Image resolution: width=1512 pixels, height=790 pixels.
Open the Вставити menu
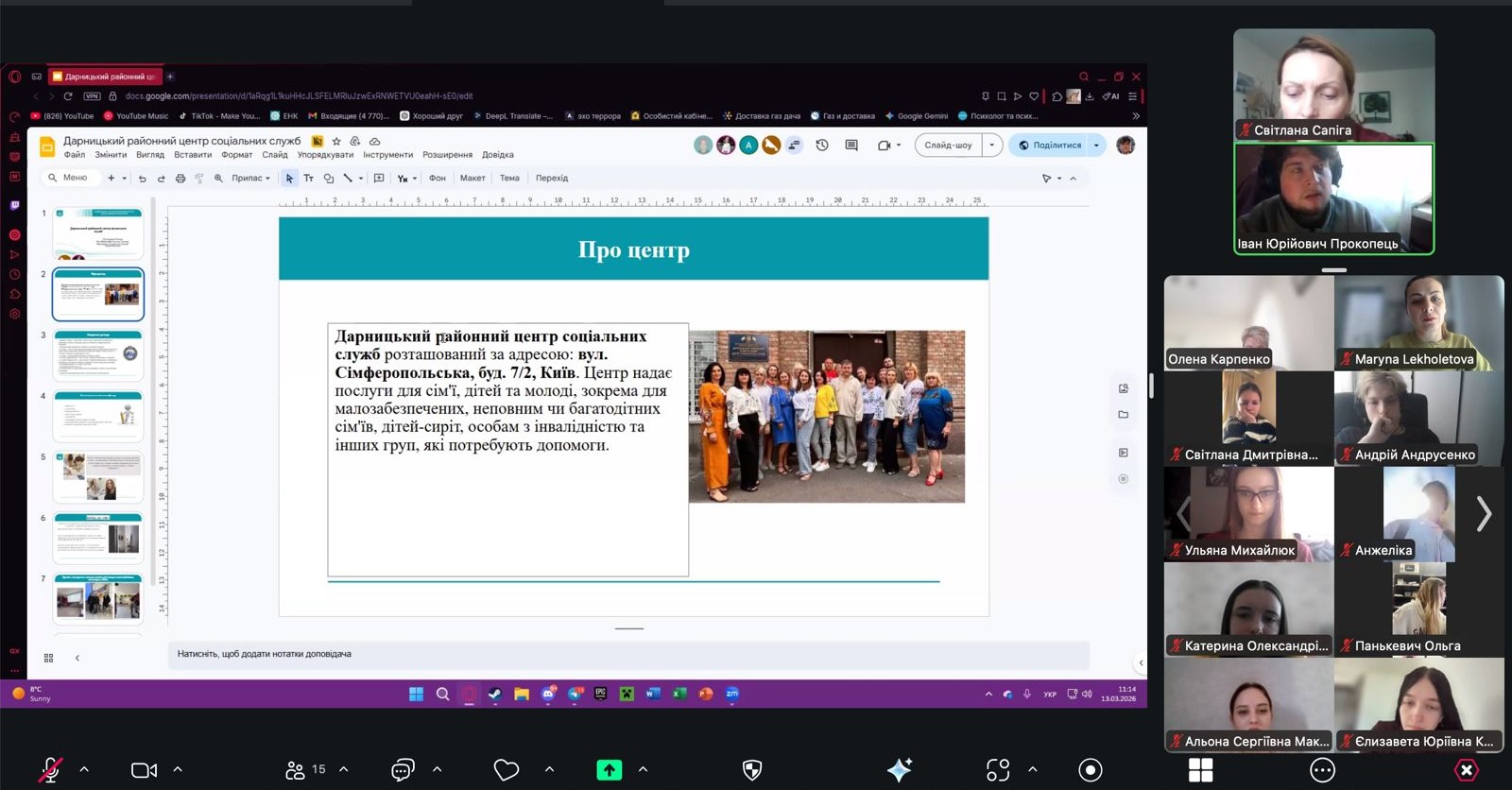(x=193, y=155)
